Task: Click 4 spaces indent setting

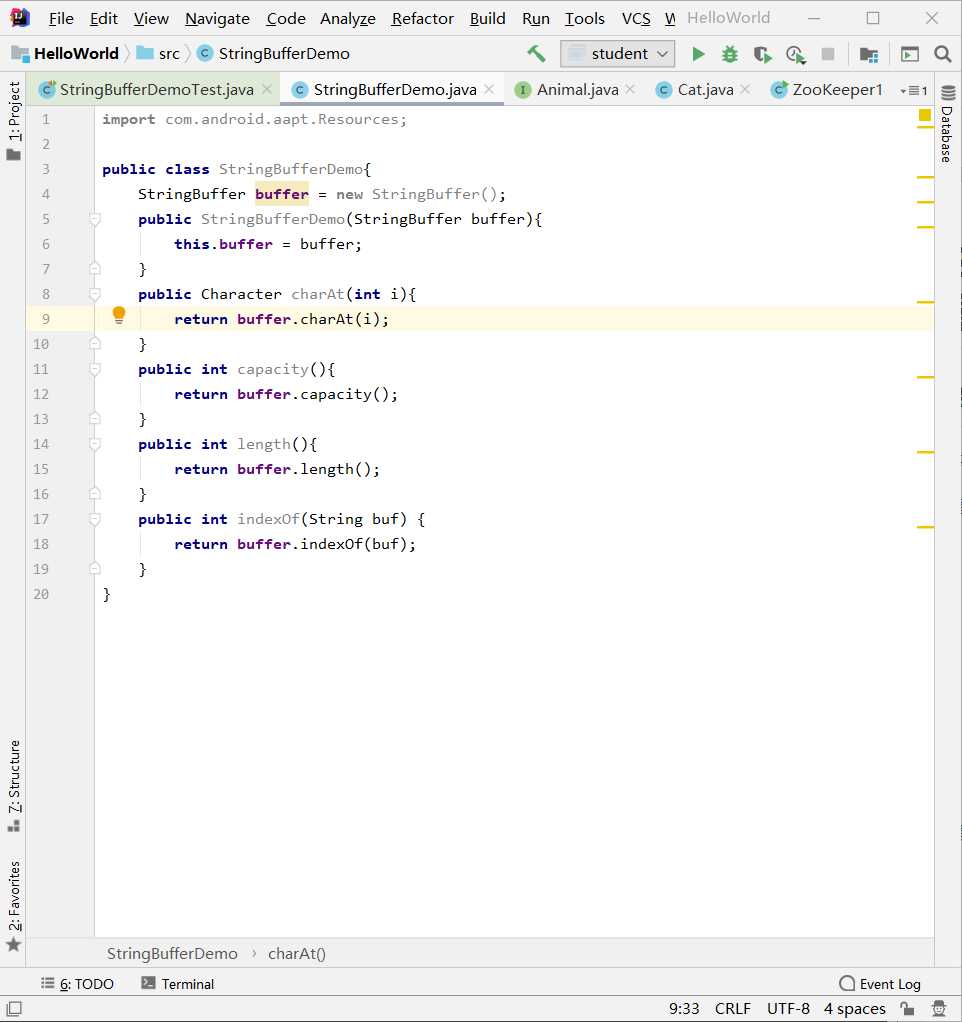Action: click(854, 1008)
